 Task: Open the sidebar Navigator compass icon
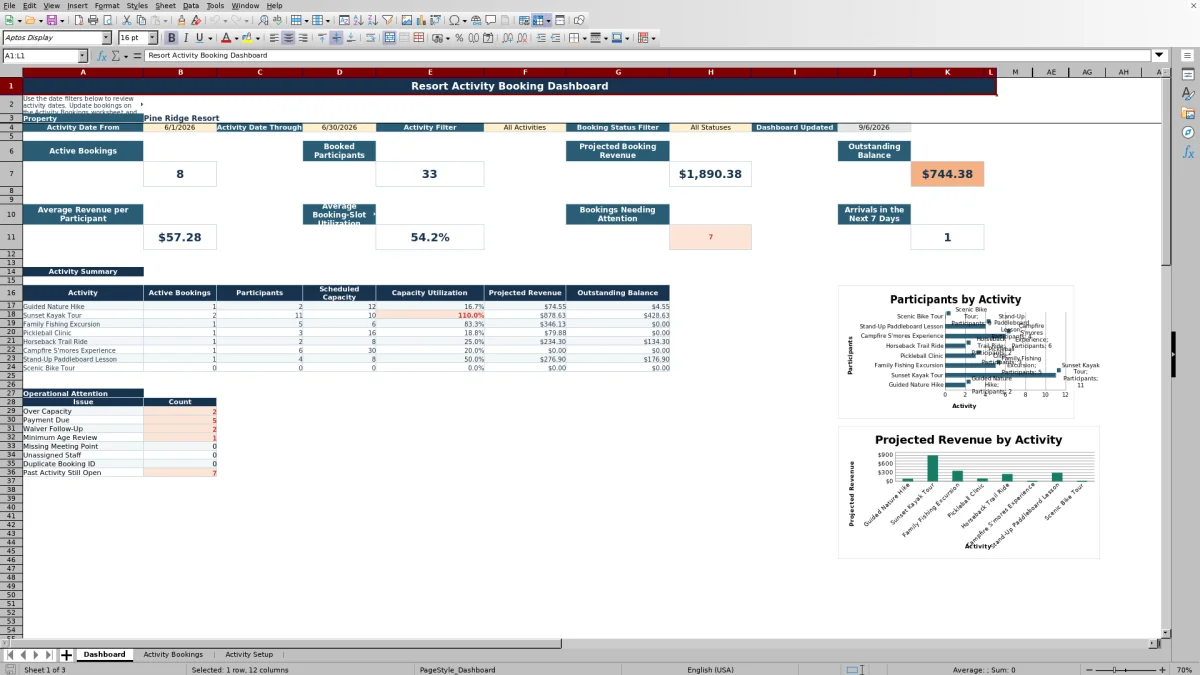1188,132
